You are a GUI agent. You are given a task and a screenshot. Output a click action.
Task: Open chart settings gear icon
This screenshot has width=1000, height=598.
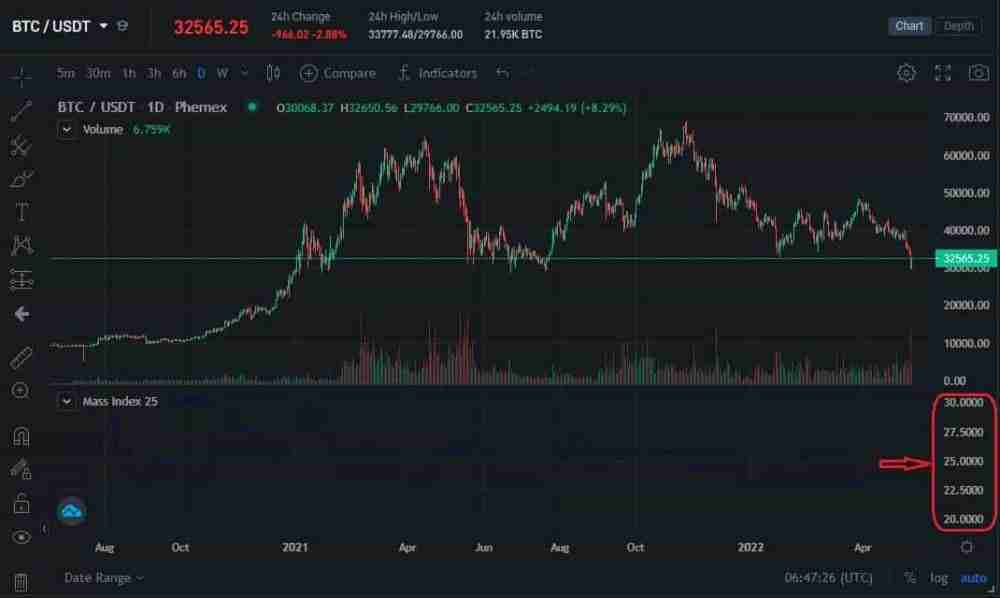pyautogui.click(x=906, y=73)
